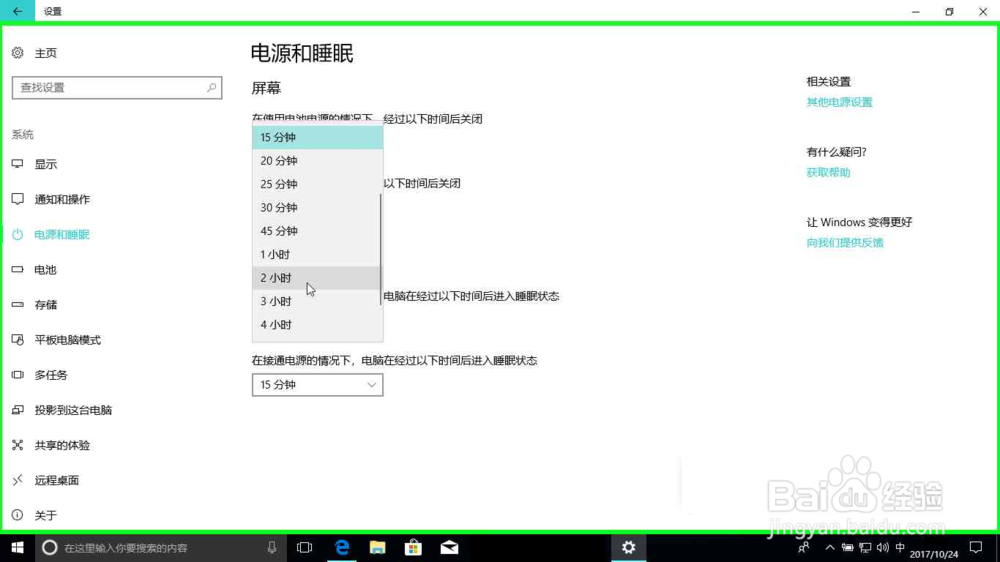The height and width of the screenshot is (562, 1000).
Task: Click the 中 input method indicator
Action: point(900,547)
